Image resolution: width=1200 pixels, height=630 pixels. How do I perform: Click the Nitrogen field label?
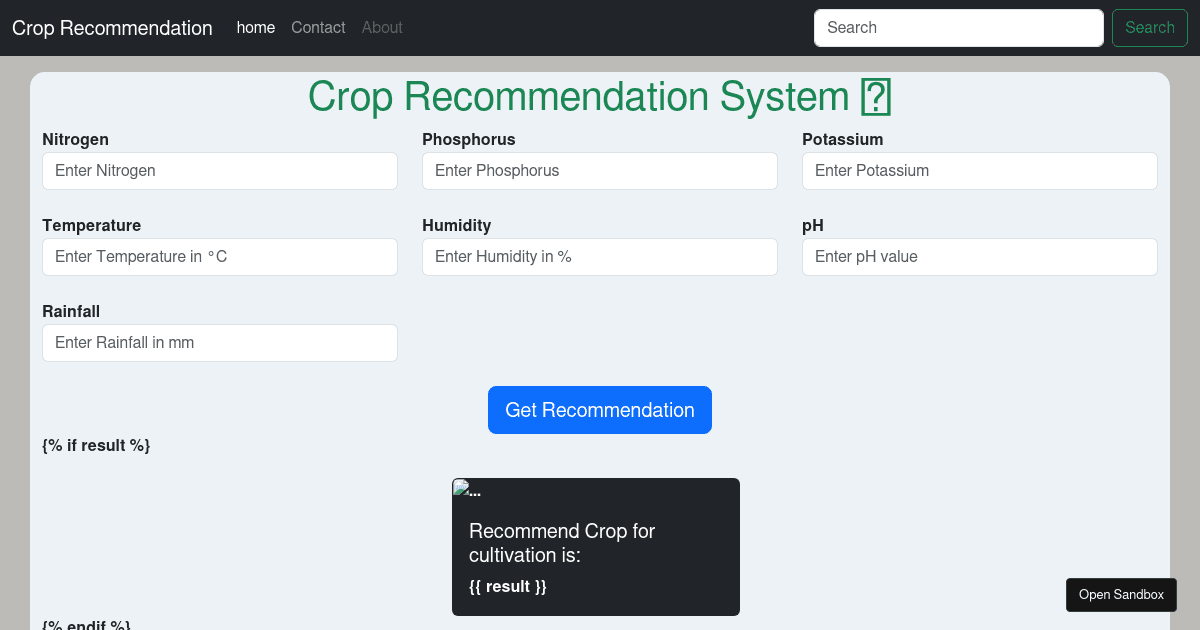tap(75, 139)
